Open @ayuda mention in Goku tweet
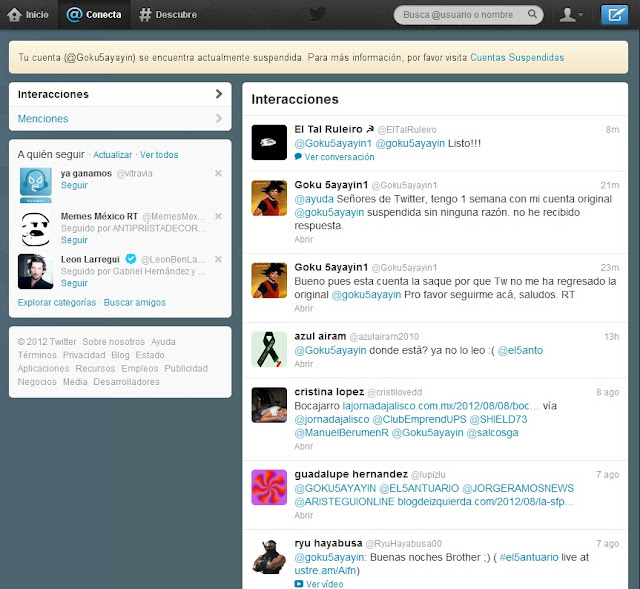The image size is (640, 589). click(x=314, y=199)
